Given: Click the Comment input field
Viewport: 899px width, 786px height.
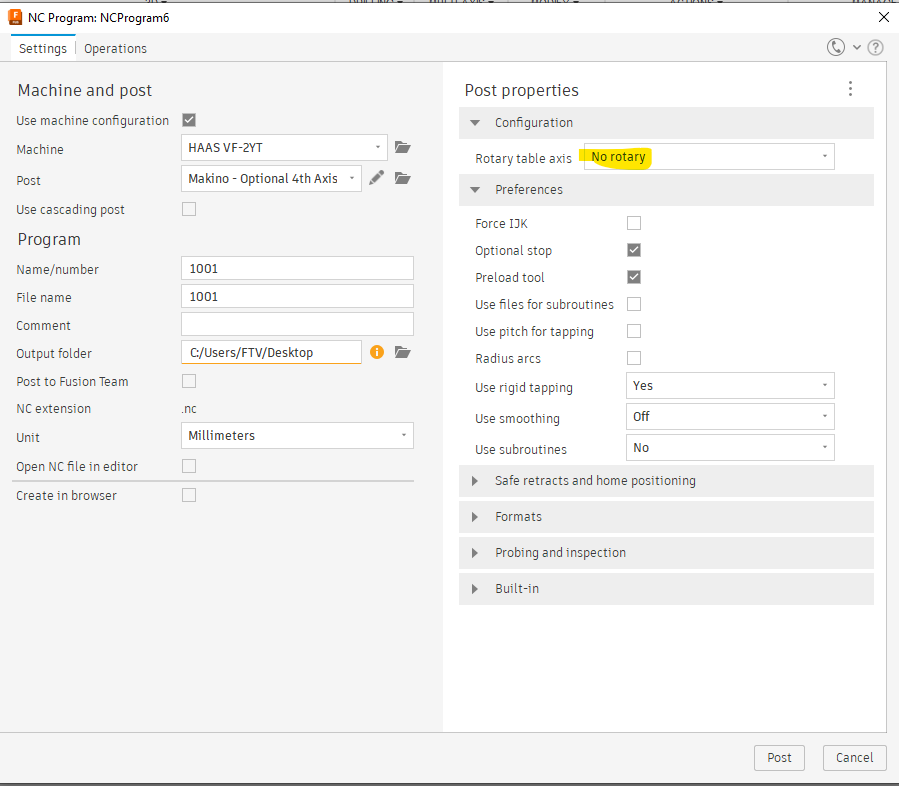Looking at the screenshot, I should tap(296, 323).
